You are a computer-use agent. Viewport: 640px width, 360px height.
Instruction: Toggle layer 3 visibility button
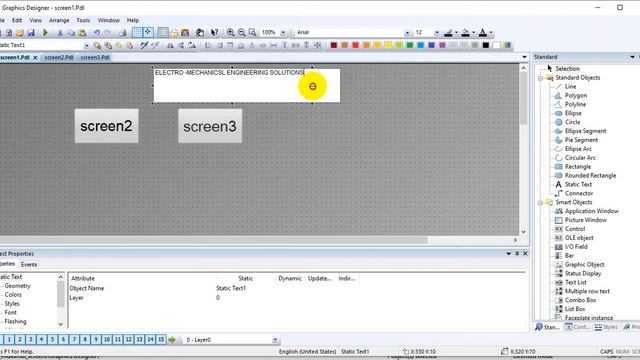click(x=31, y=340)
